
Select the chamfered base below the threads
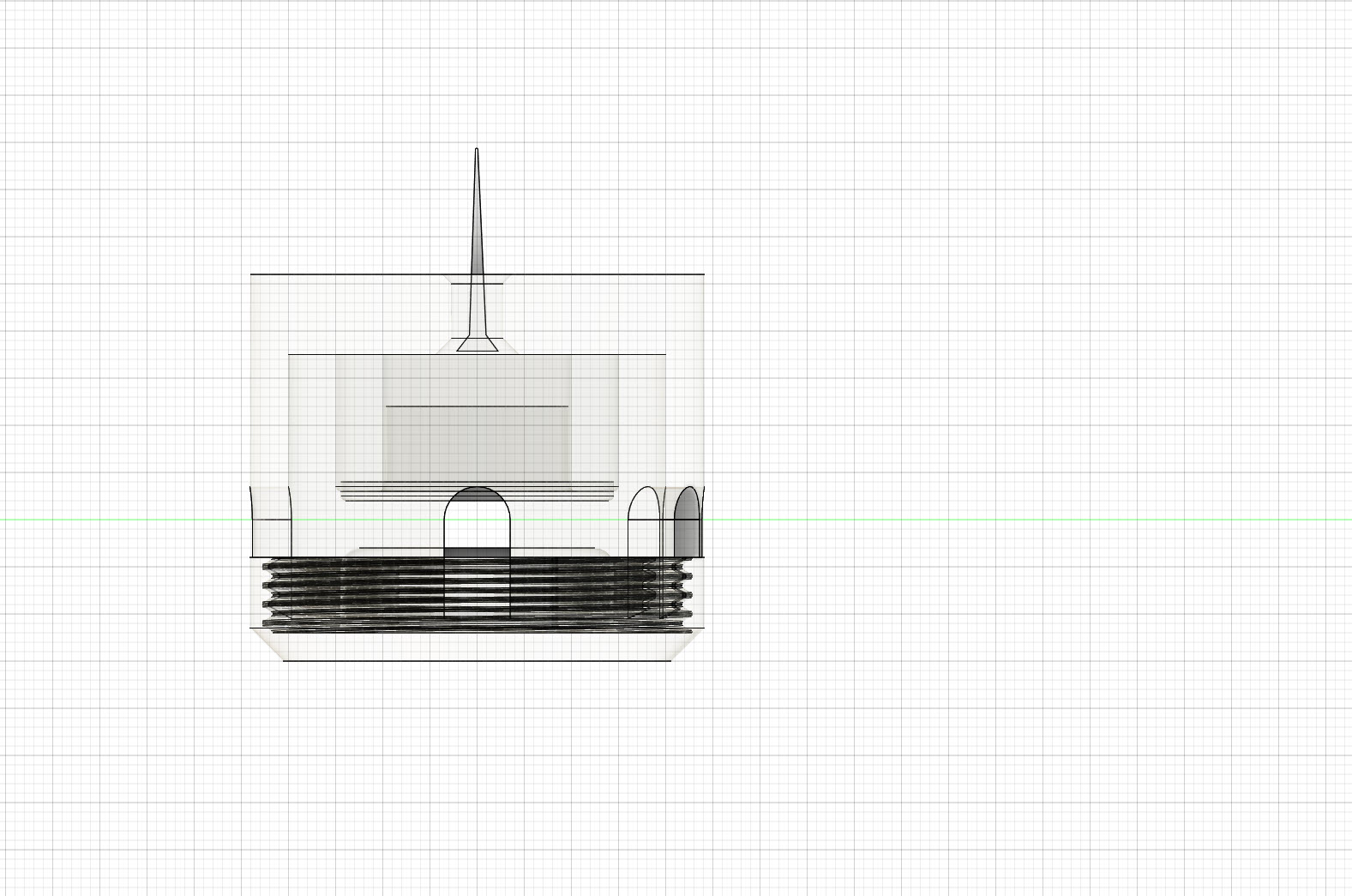477,645
